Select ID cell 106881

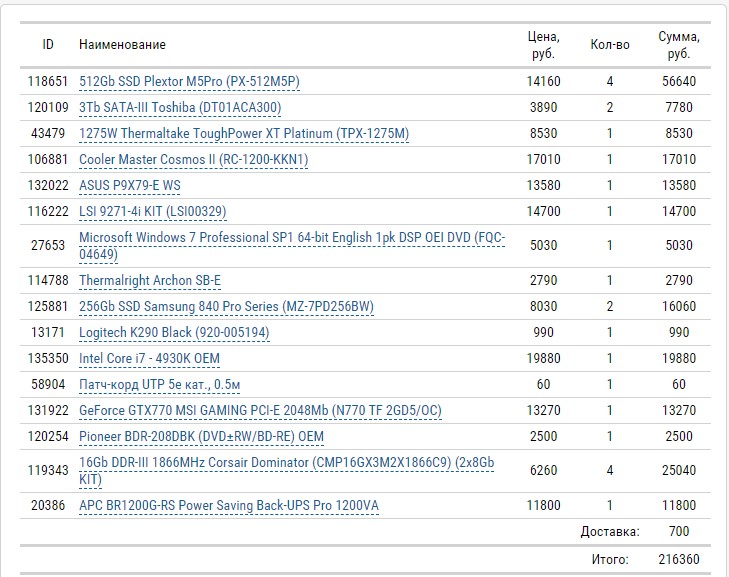[x=48, y=159]
